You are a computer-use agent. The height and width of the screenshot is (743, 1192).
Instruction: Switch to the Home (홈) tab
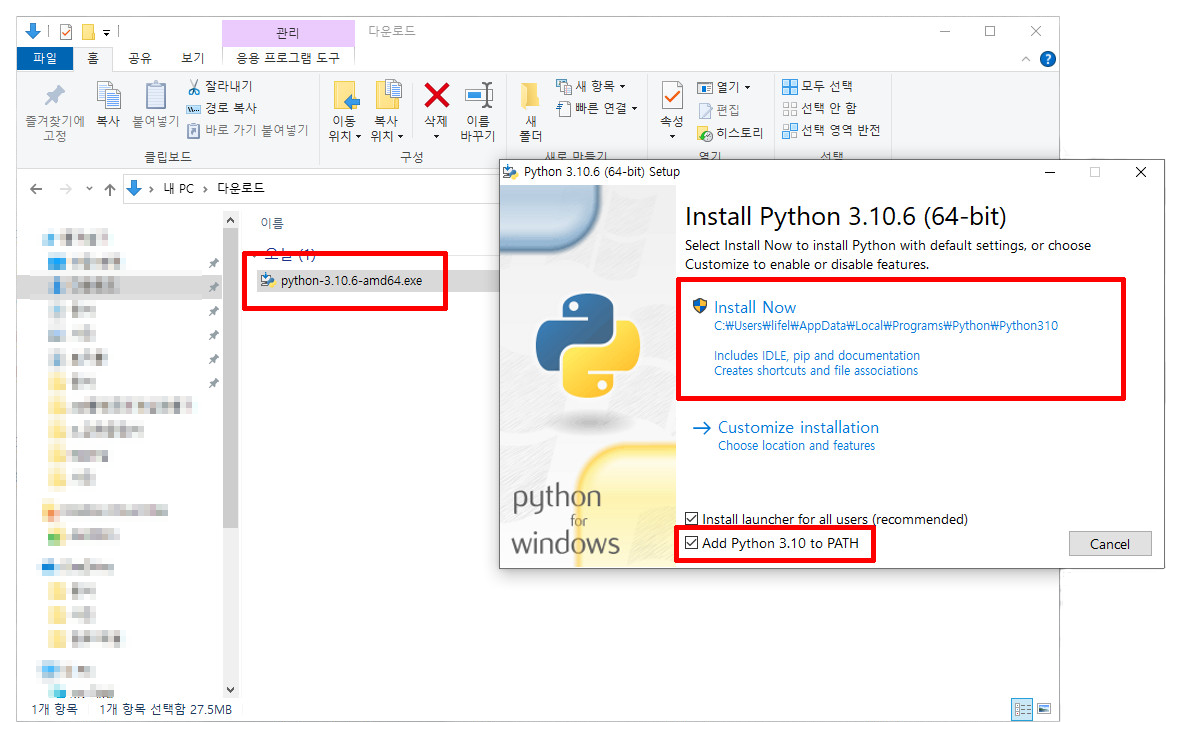pyautogui.click(x=93, y=58)
